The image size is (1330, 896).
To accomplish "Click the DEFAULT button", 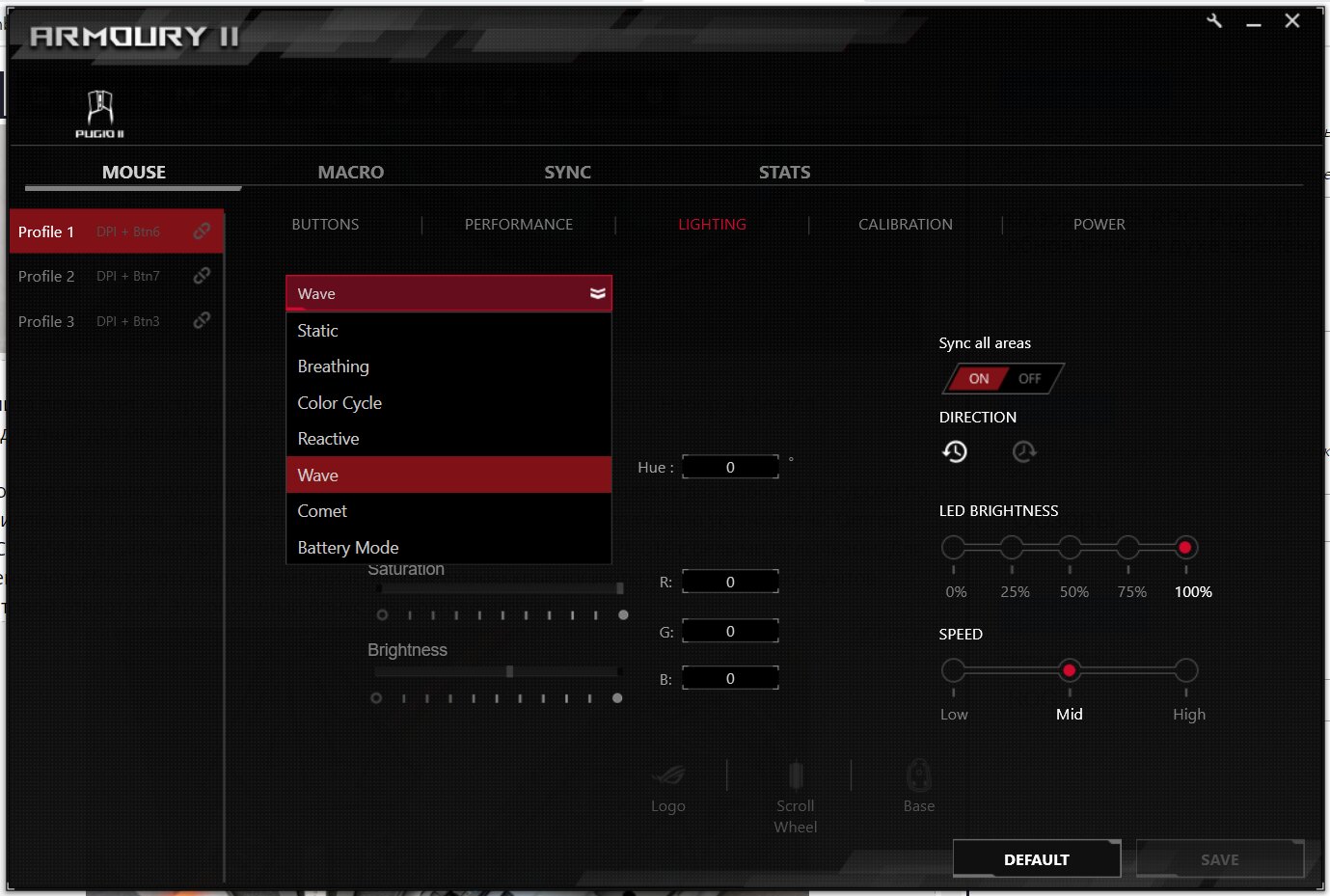I will [1037, 858].
